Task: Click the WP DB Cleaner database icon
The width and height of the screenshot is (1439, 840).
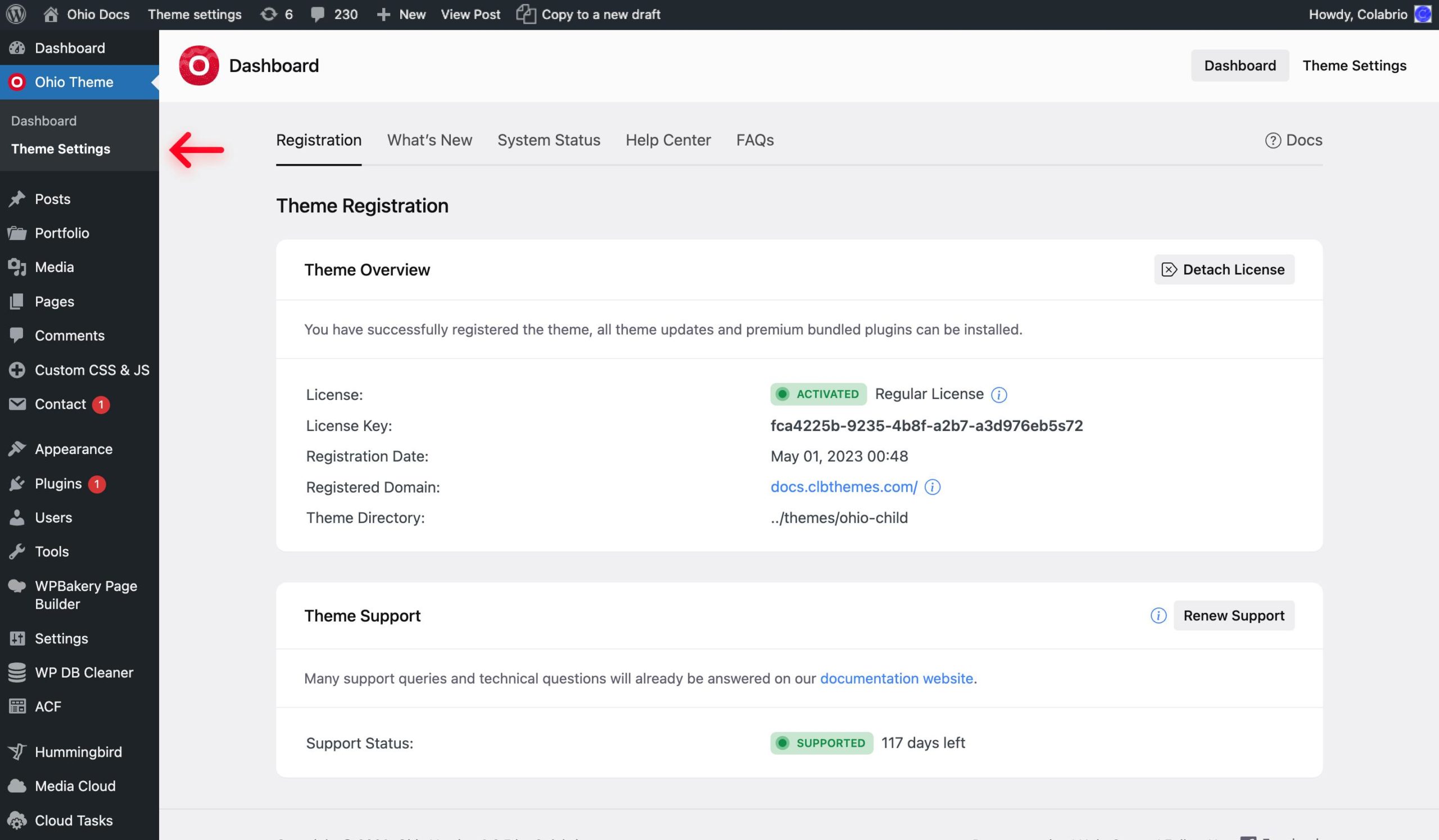Action: 17,672
